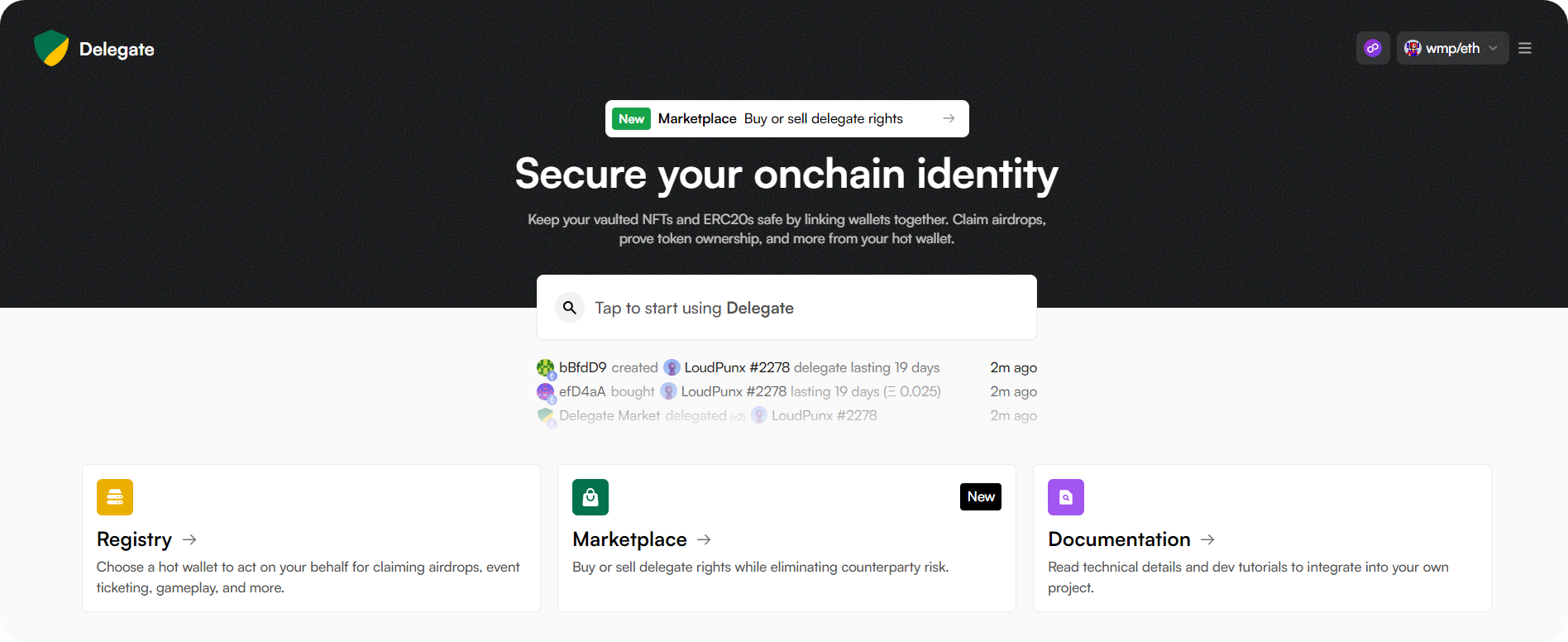Click the yellow Registry icon
The image size is (1568, 642).
tap(115, 497)
